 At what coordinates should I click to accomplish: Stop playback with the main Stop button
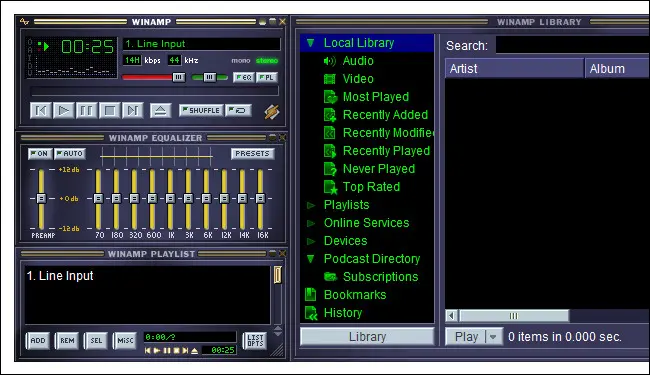[109, 111]
